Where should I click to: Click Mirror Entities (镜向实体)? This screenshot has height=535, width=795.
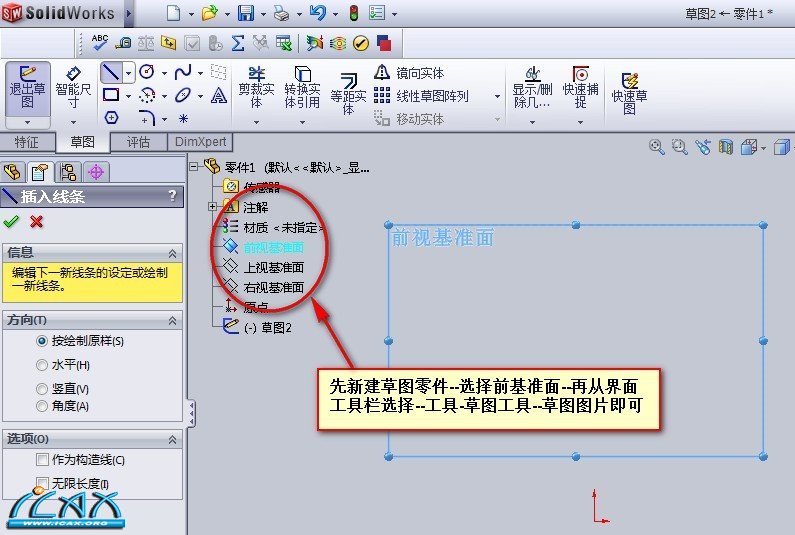click(410, 73)
